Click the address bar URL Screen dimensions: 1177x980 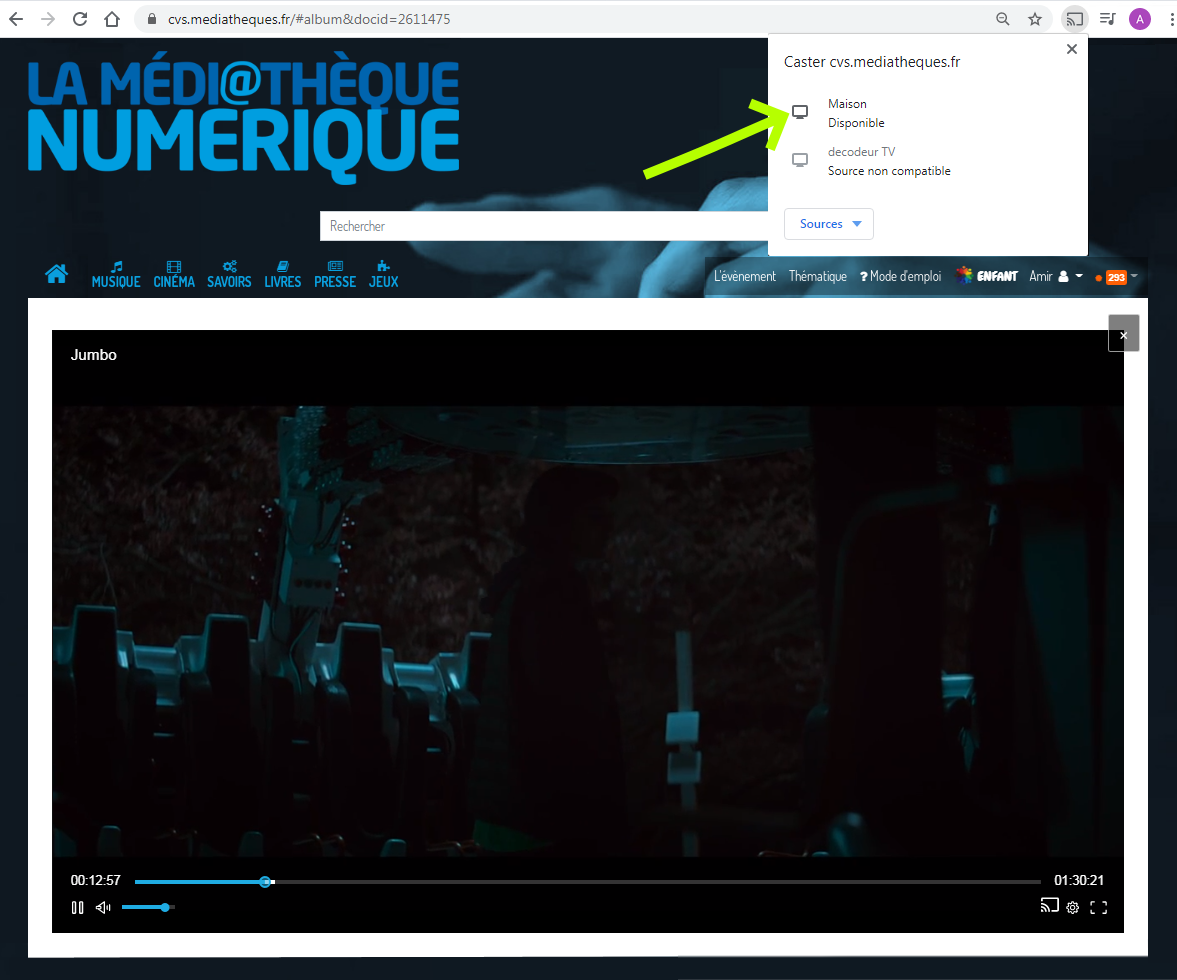(309, 19)
